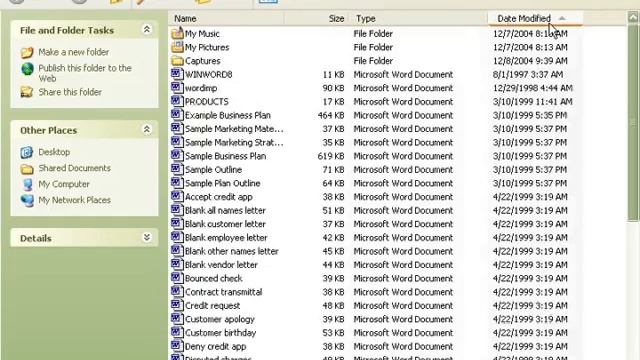Select the Blank customer letter file
Screen dimensions: 640x360
pyautogui.click(x=225, y=224)
